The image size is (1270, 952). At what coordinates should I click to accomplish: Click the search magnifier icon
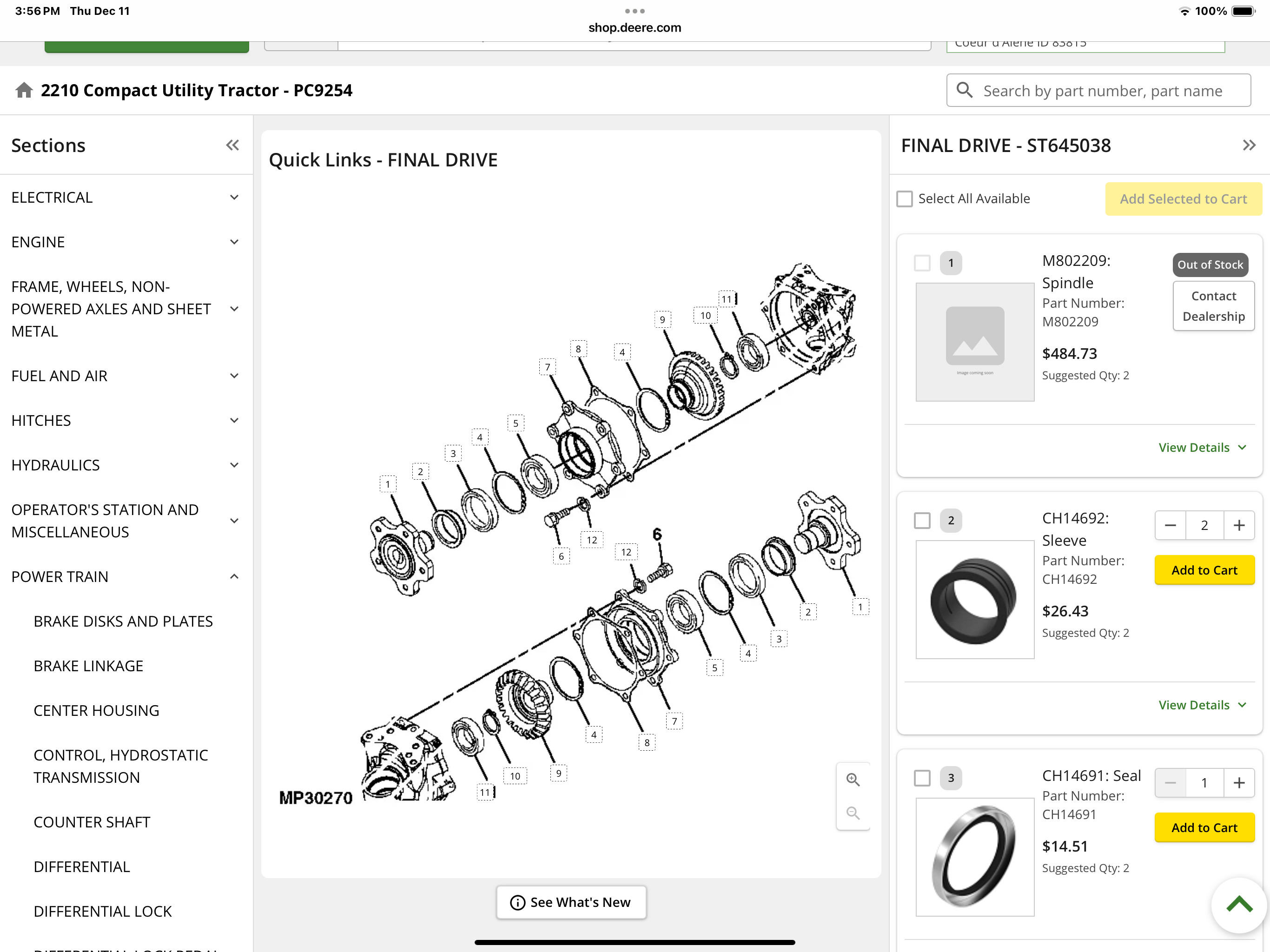tap(965, 90)
